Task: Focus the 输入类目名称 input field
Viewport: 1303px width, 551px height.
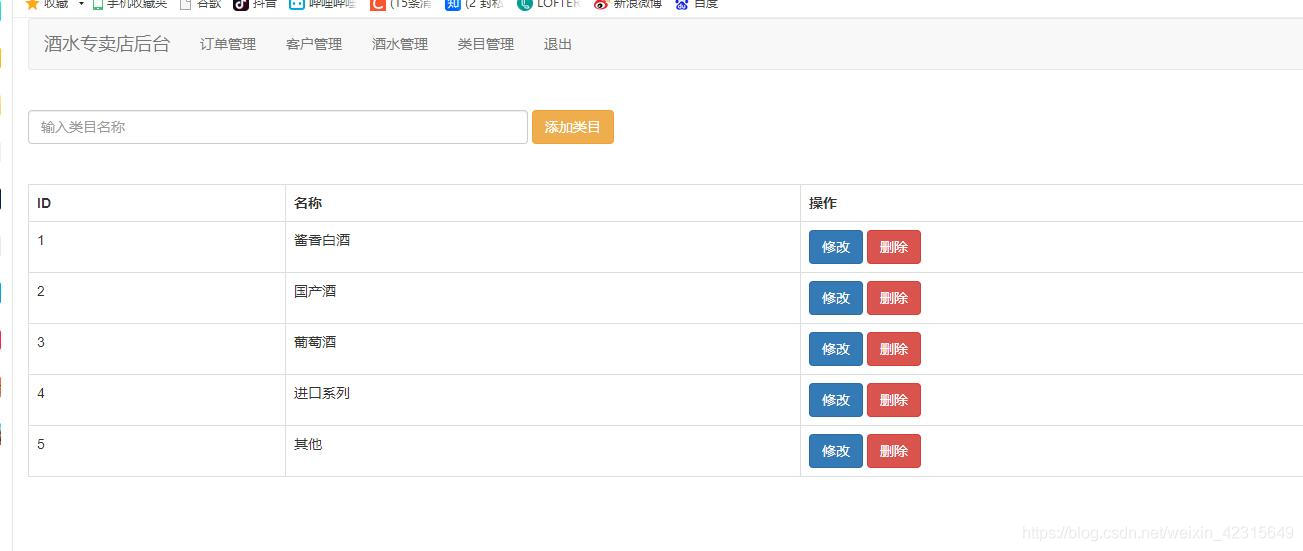Action: tap(278, 127)
